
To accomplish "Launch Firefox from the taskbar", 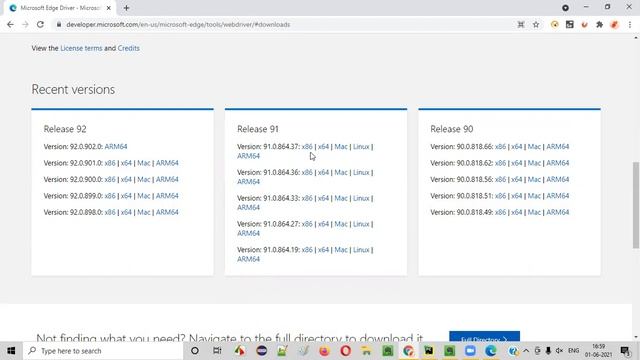I will point(324,351).
